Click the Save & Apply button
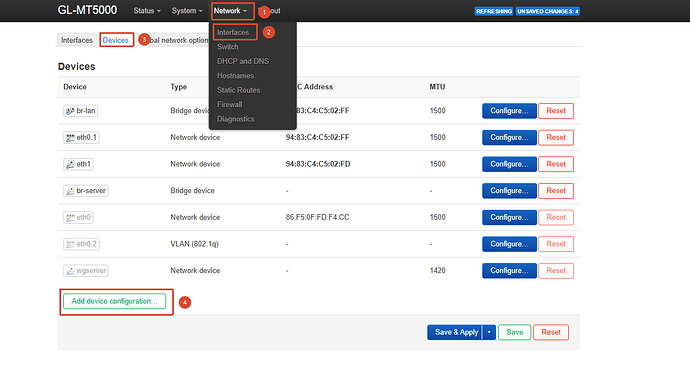The width and height of the screenshot is (690, 384). click(x=455, y=332)
